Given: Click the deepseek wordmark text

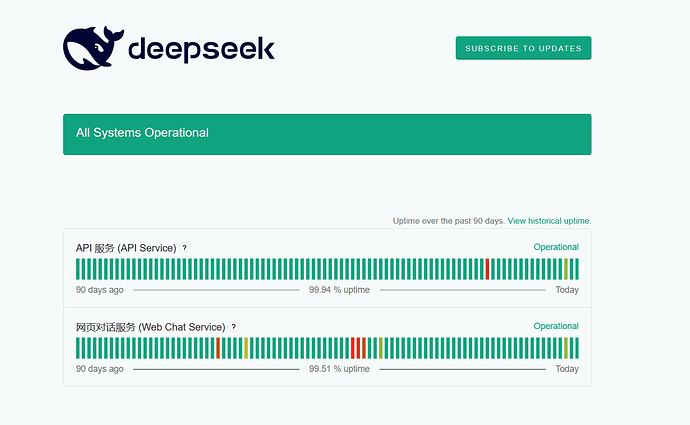Looking at the screenshot, I should coord(202,49).
